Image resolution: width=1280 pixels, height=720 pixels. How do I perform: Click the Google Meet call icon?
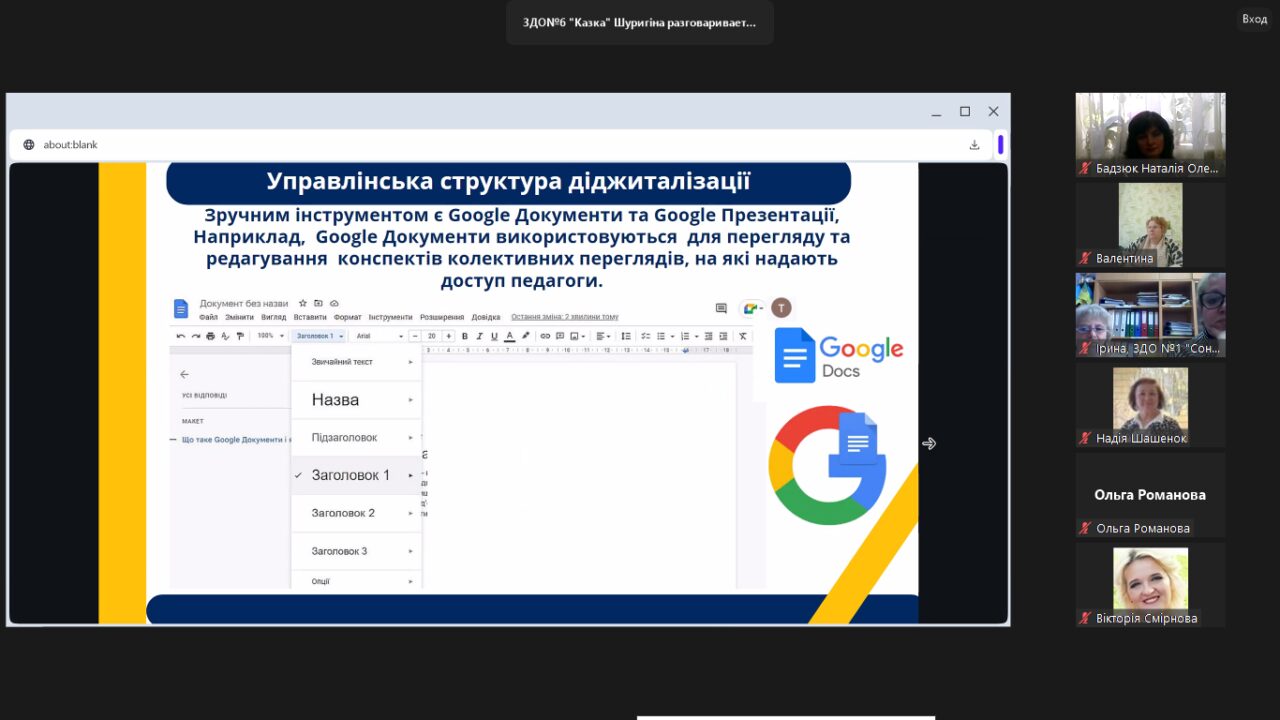752,308
